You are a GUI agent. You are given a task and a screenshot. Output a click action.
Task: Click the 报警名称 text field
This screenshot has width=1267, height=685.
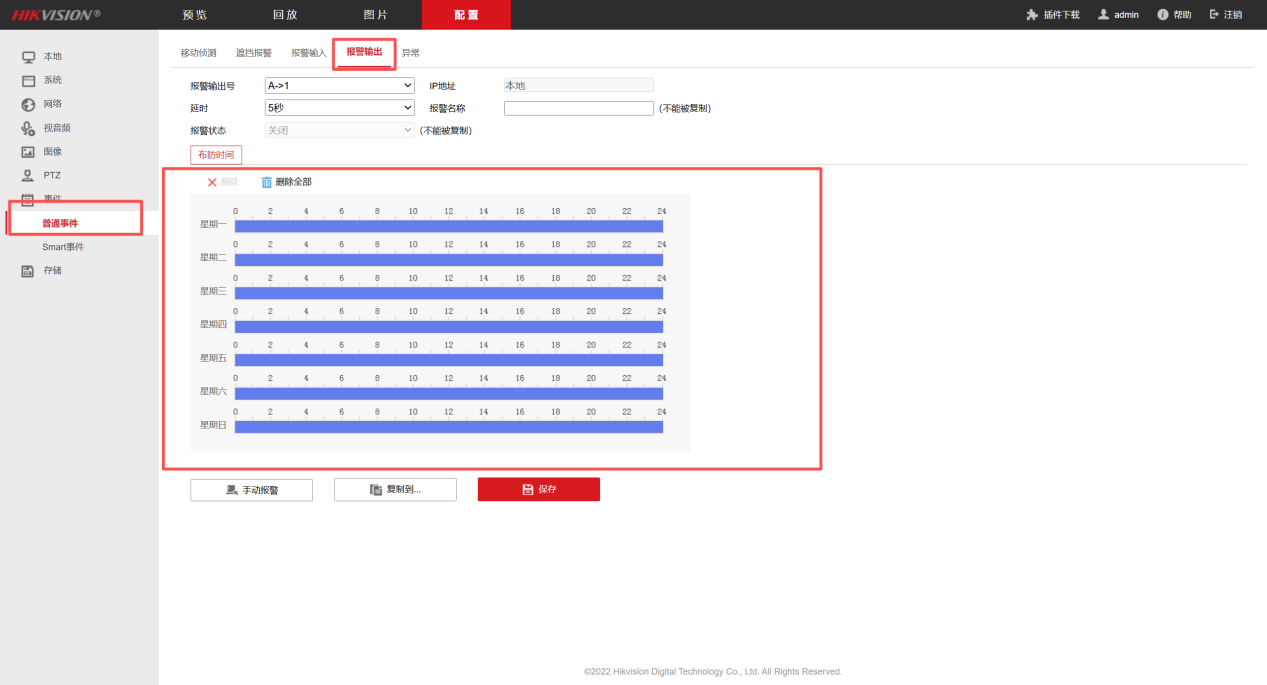coord(578,108)
